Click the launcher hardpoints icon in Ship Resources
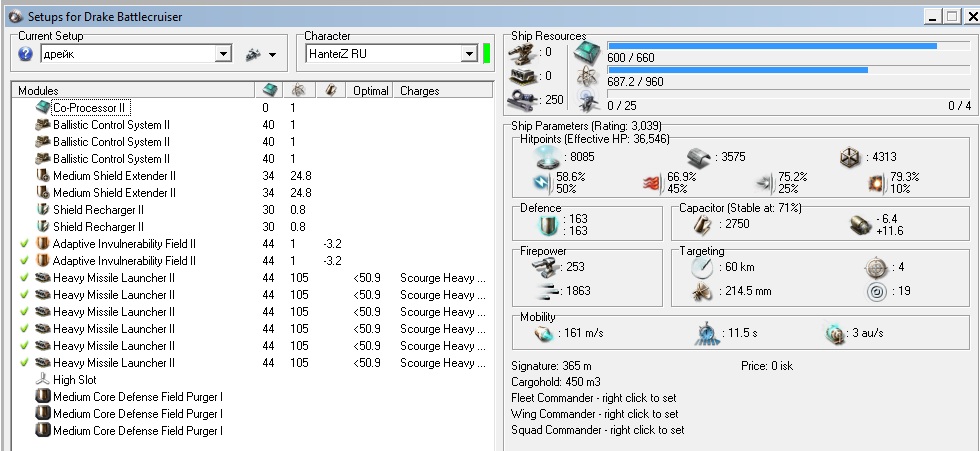 click(522, 76)
